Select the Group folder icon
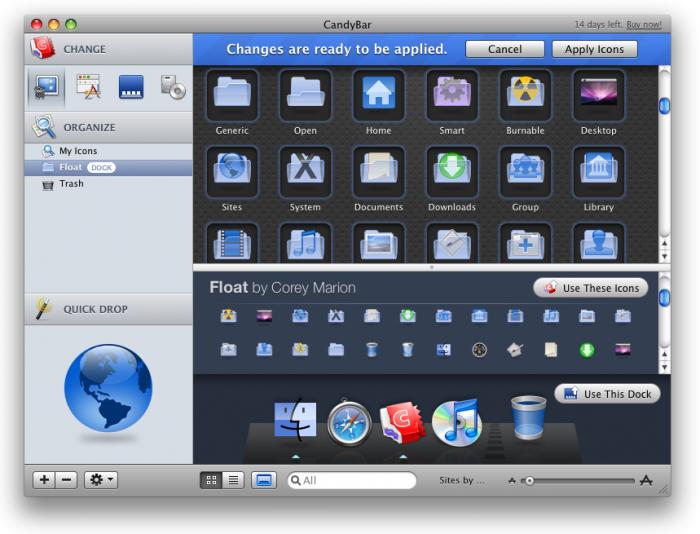 tap(525, 171)
